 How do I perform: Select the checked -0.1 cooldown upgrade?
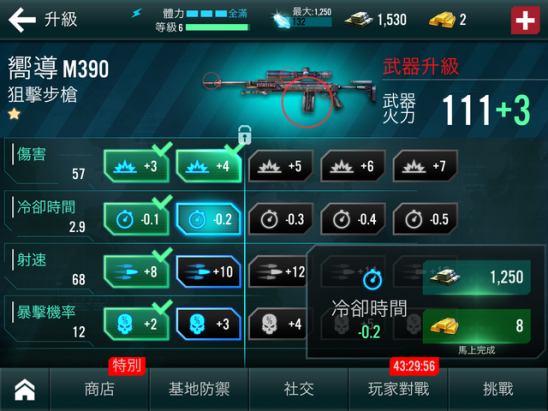136,219
